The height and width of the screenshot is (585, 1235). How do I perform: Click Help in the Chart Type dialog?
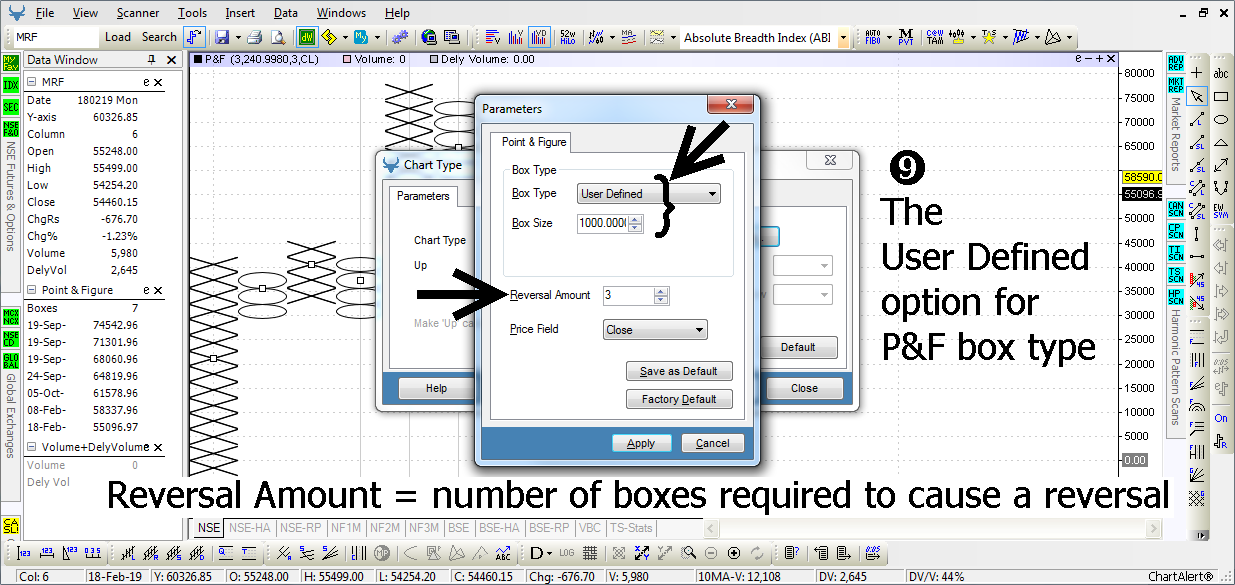(436, 388)
